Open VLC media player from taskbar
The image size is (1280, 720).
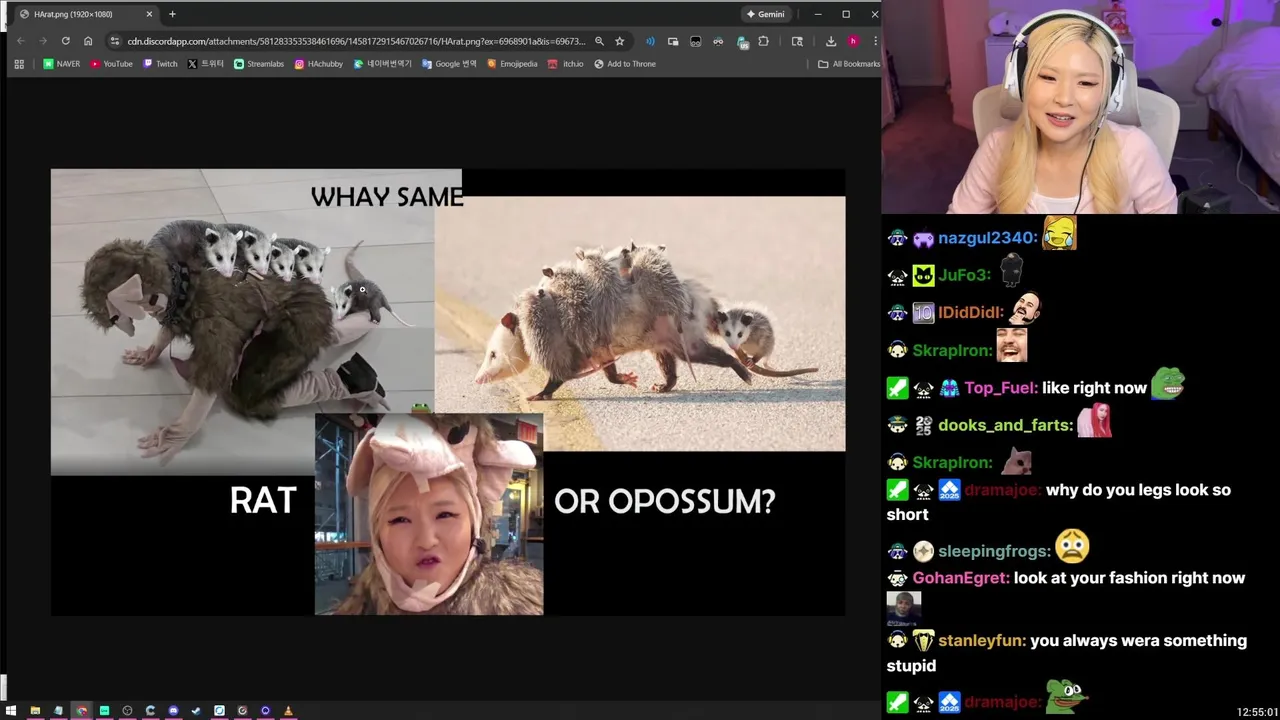[288, 711]
